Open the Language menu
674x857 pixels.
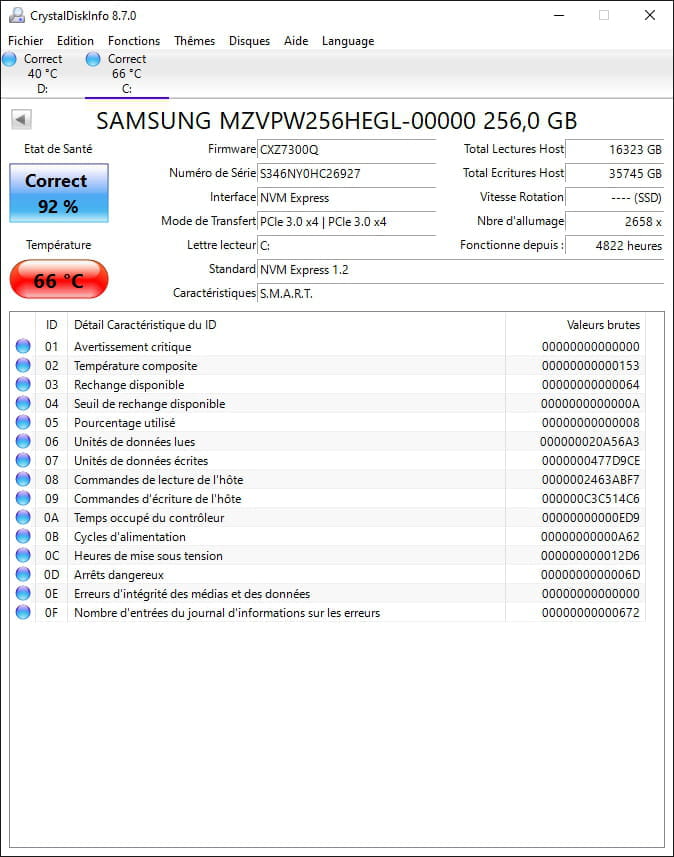click(348, 41)
